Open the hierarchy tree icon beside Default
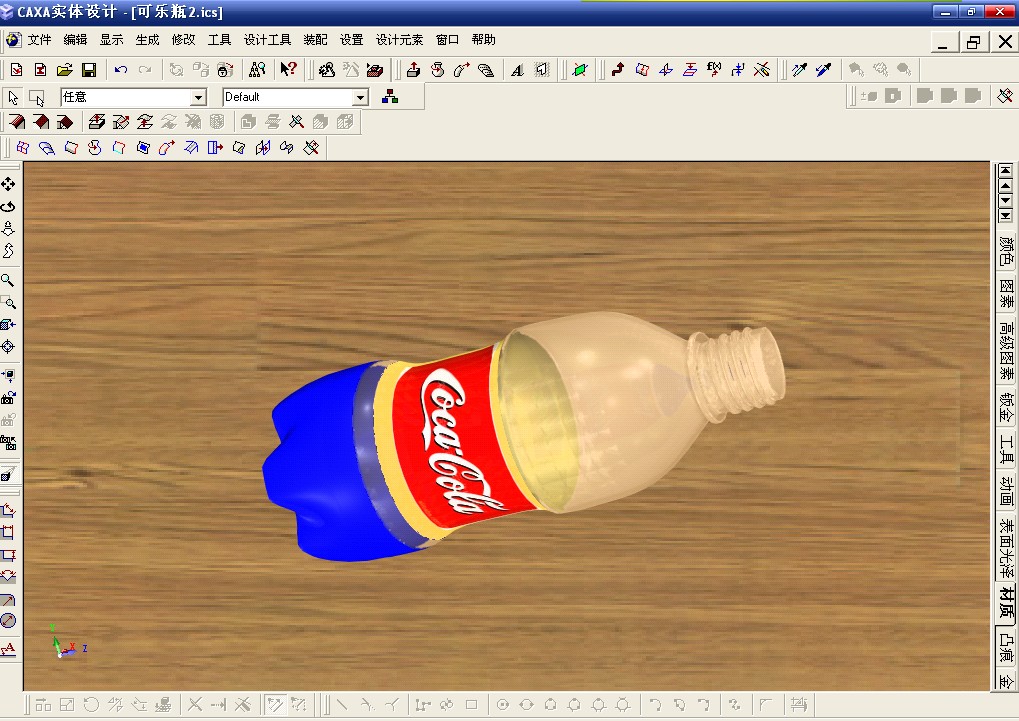The height and width of the screenshot is (721, 1019). point(390,97)
